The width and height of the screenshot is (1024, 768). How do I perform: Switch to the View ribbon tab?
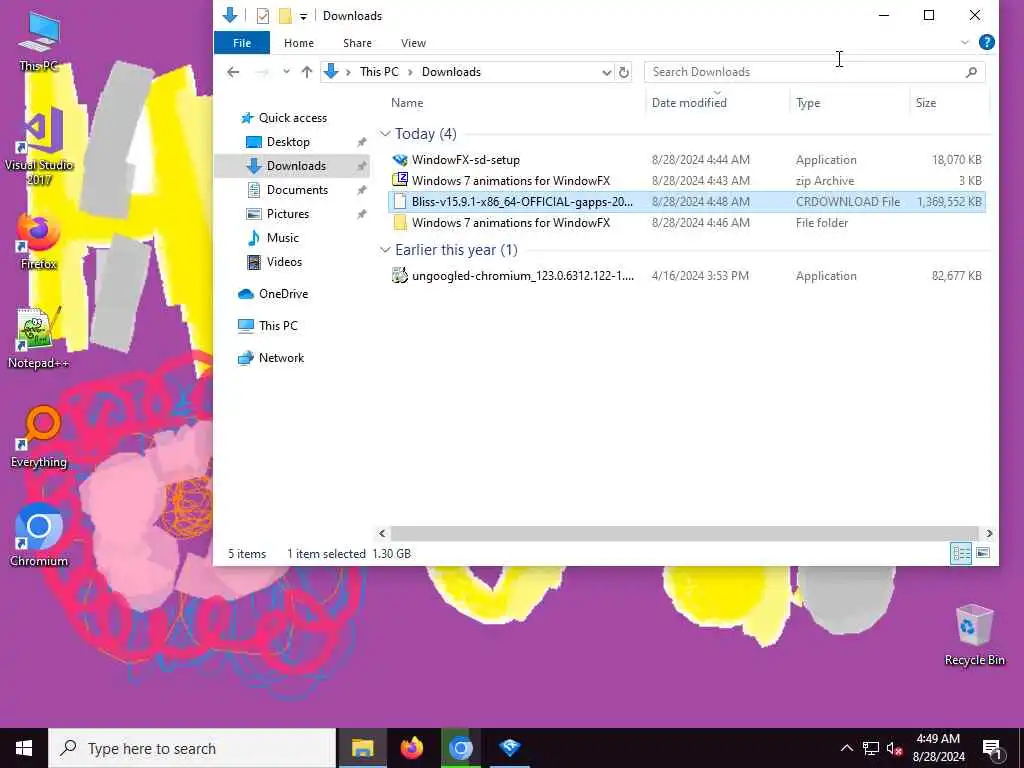coord(413,42)
